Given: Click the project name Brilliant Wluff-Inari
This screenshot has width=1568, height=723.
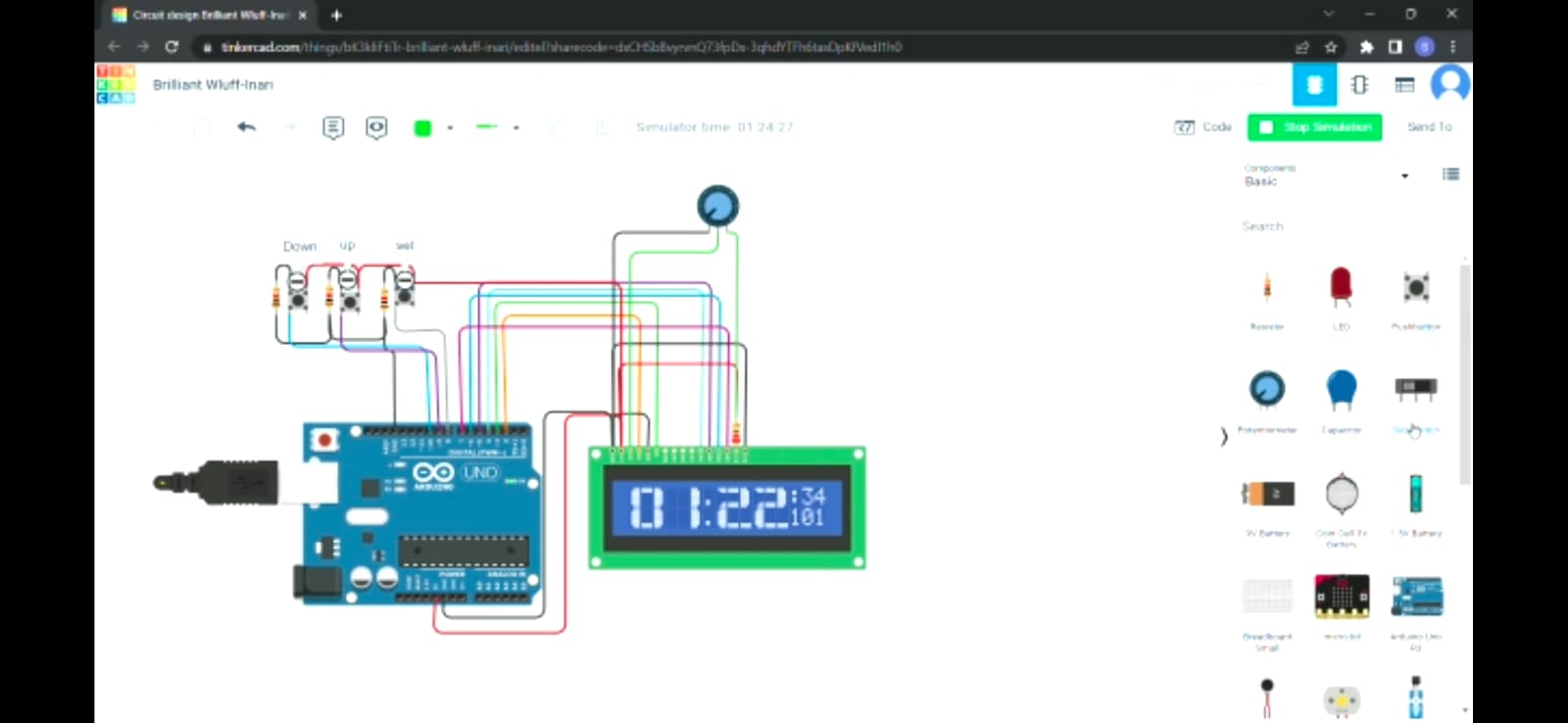Looking at the screenshot, I should click(213, 85).
